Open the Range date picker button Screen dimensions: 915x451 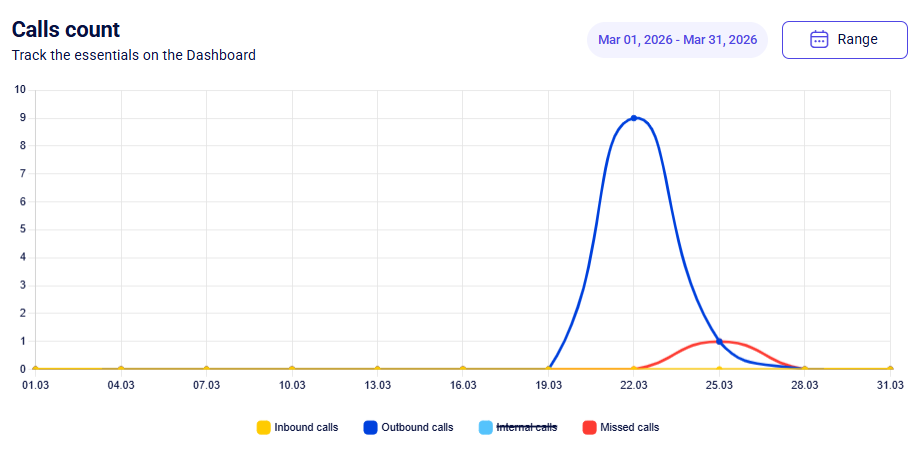[x=844, y=40]
